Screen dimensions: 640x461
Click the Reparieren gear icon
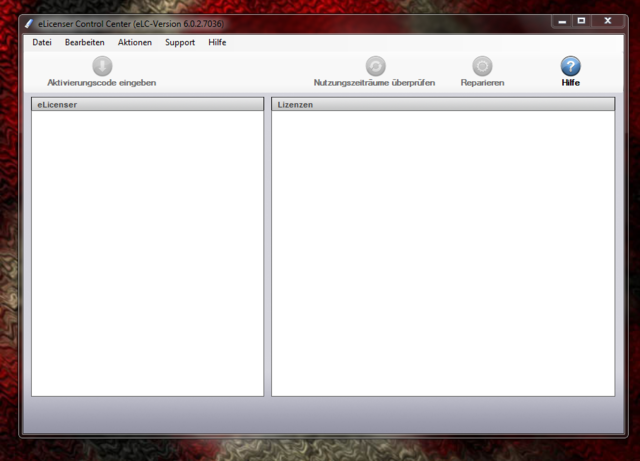[482, 66]
